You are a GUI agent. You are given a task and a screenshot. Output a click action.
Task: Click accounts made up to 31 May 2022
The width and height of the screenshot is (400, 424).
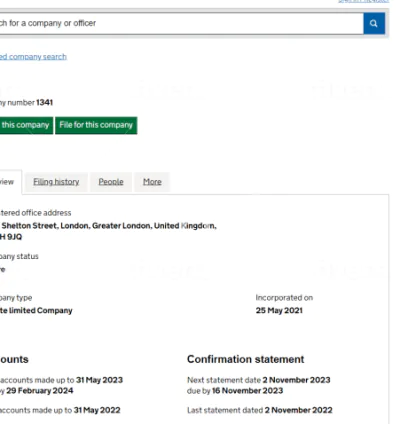pyautogui.click(x=97, y=410)
